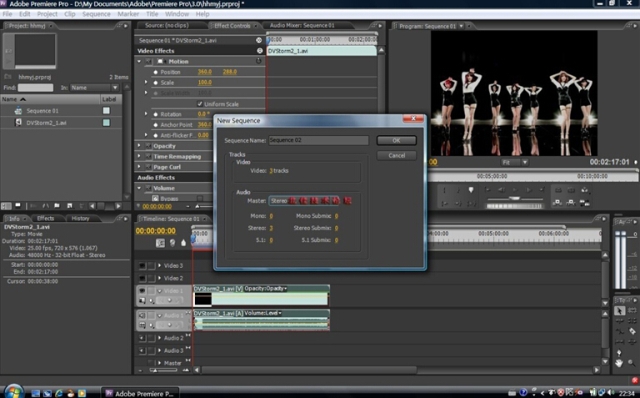Open the Marker menu
The height and width of the screenshot is (398, 640).
(128, 14)
